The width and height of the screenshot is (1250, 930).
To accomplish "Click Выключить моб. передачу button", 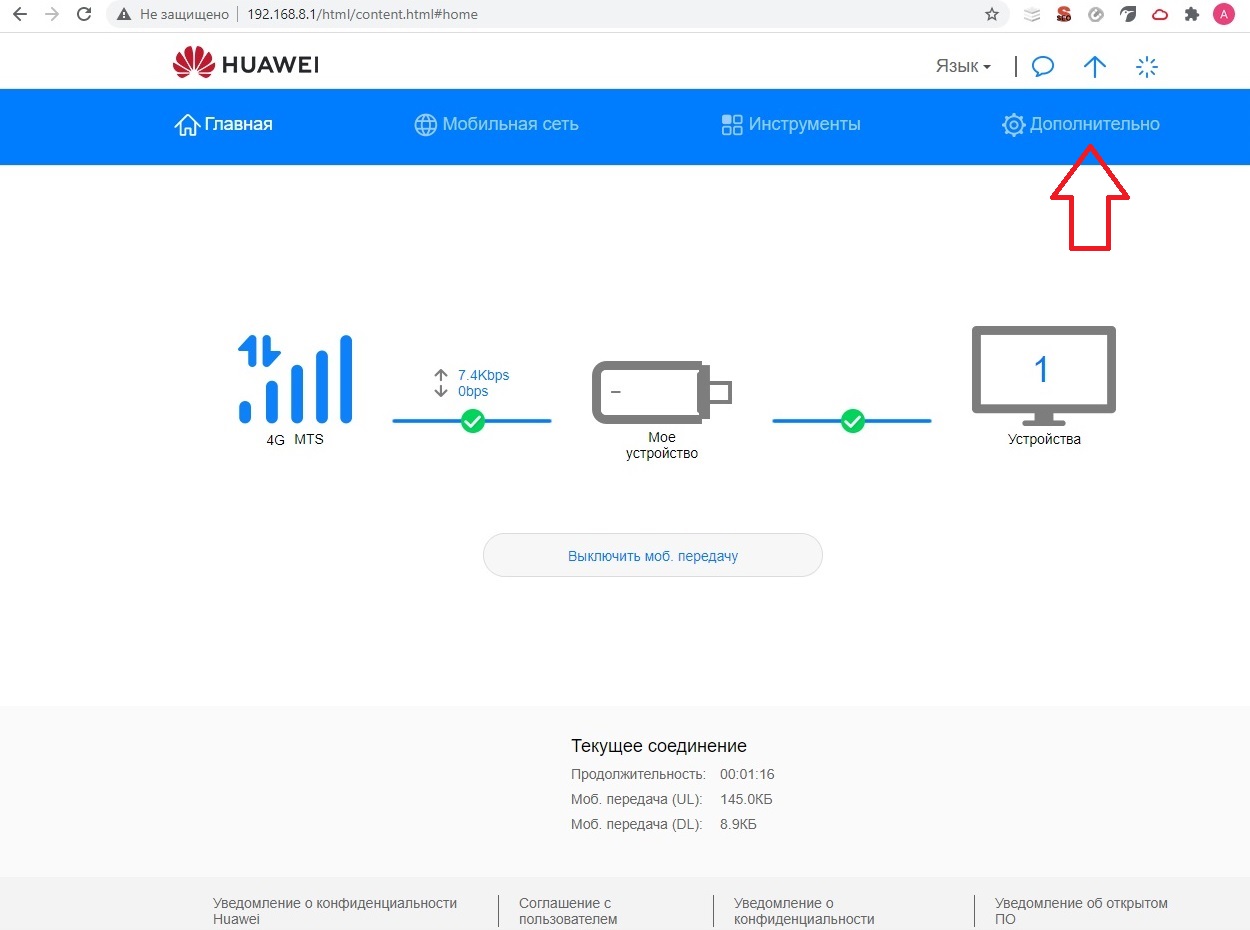I will tap(653, 555).
